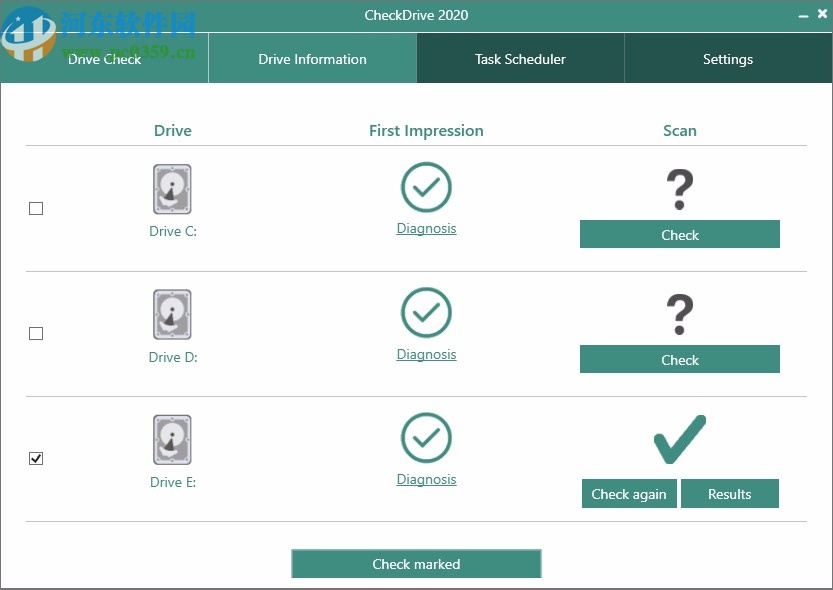833x590 pixels.
Task: Check the Drive C: checkbox
Action: (36, 208)
